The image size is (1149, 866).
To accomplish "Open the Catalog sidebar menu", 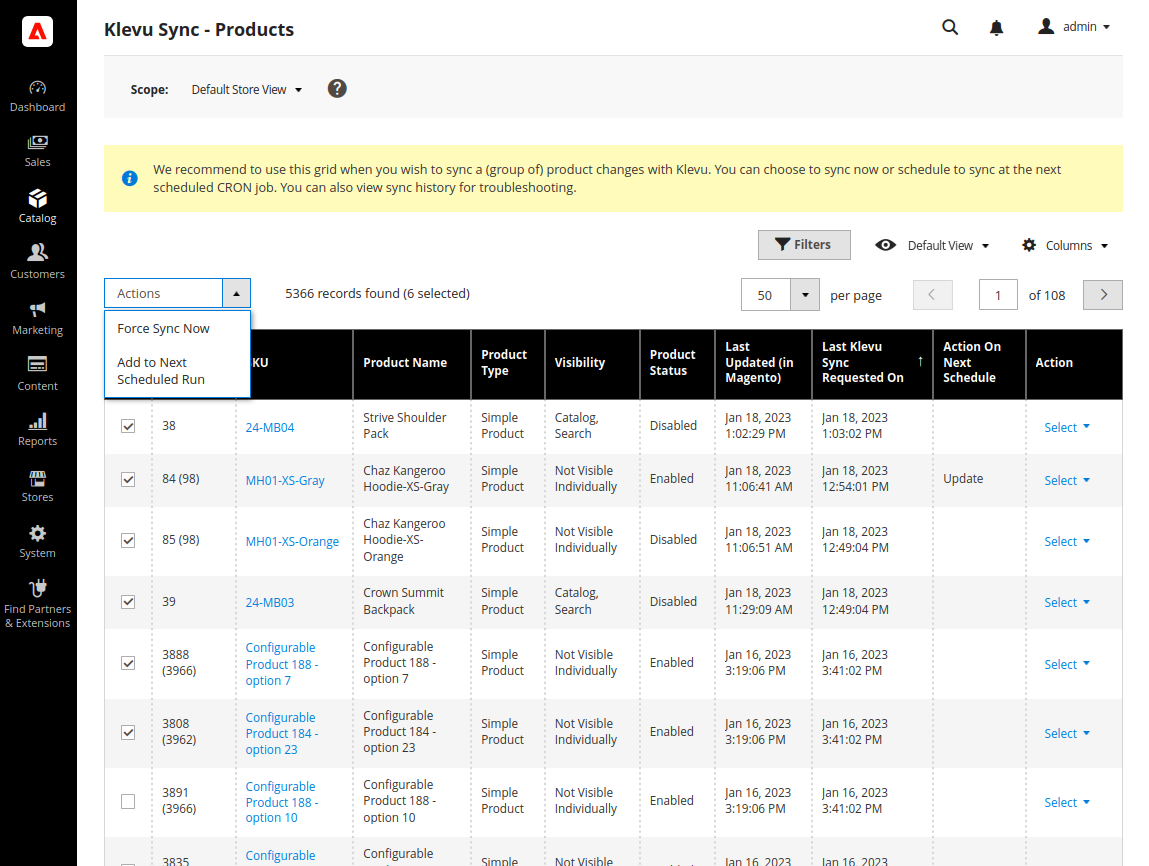I will pos(37,207).
